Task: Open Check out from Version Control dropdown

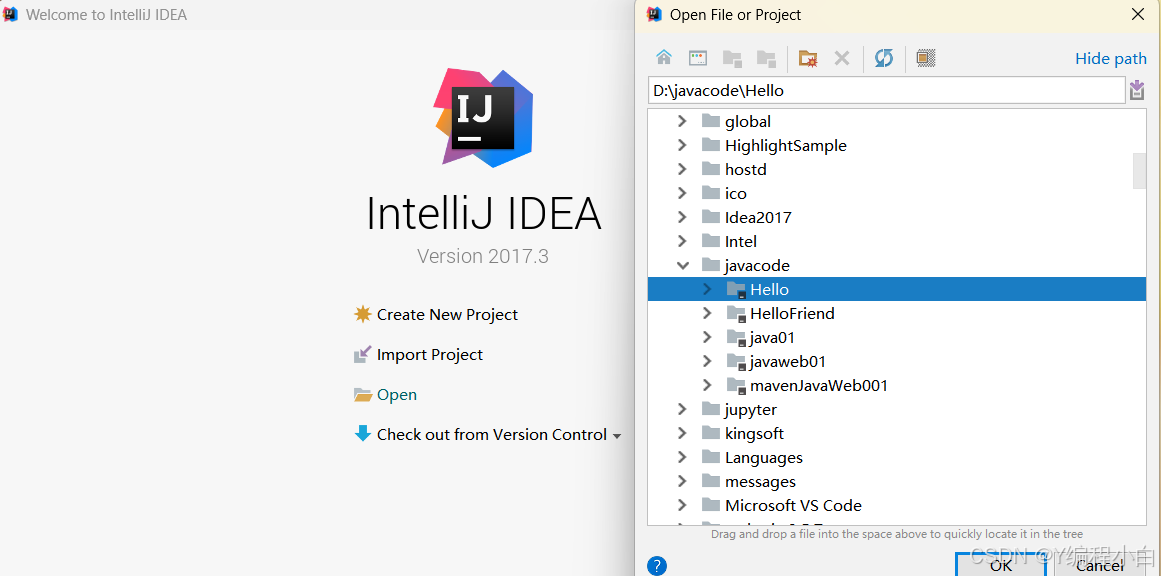Action: coord(617,436)
